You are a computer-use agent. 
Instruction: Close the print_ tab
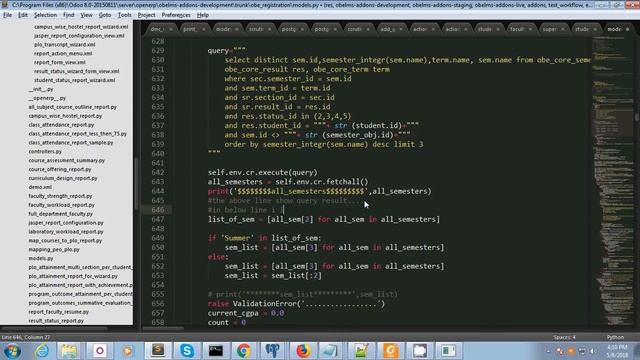[x=203, y=29]
